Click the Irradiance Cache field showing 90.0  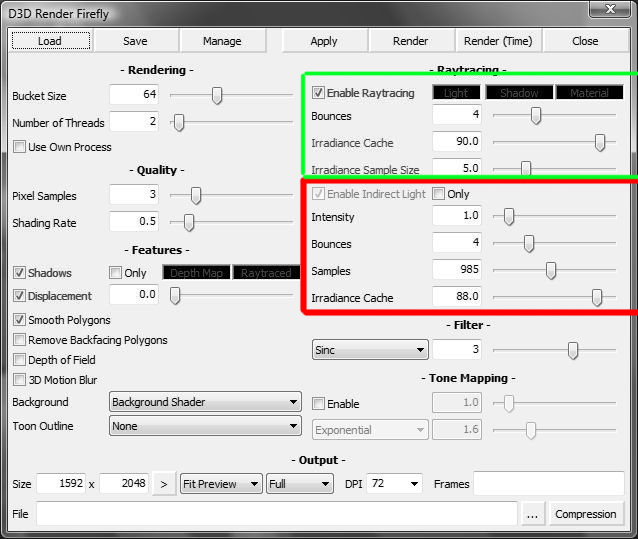coord(457,142)
